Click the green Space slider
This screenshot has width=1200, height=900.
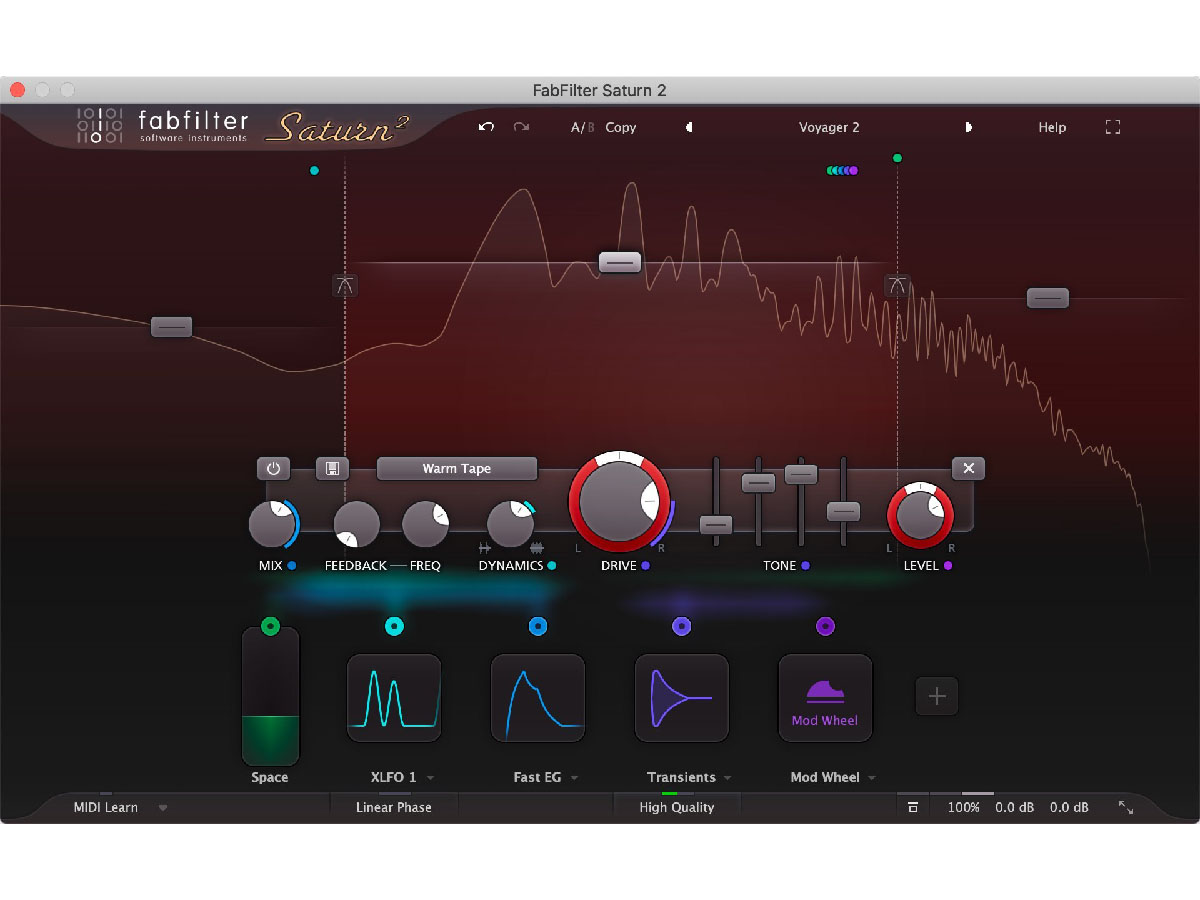(270, 696)
